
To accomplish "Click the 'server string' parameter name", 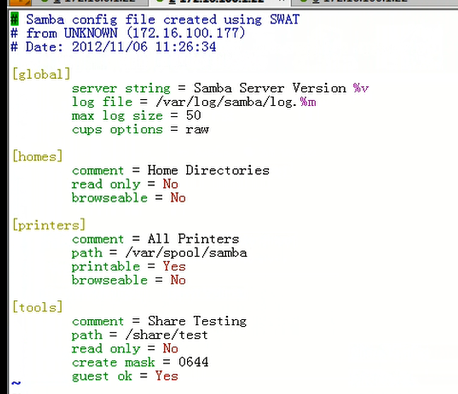I will 121,88.
